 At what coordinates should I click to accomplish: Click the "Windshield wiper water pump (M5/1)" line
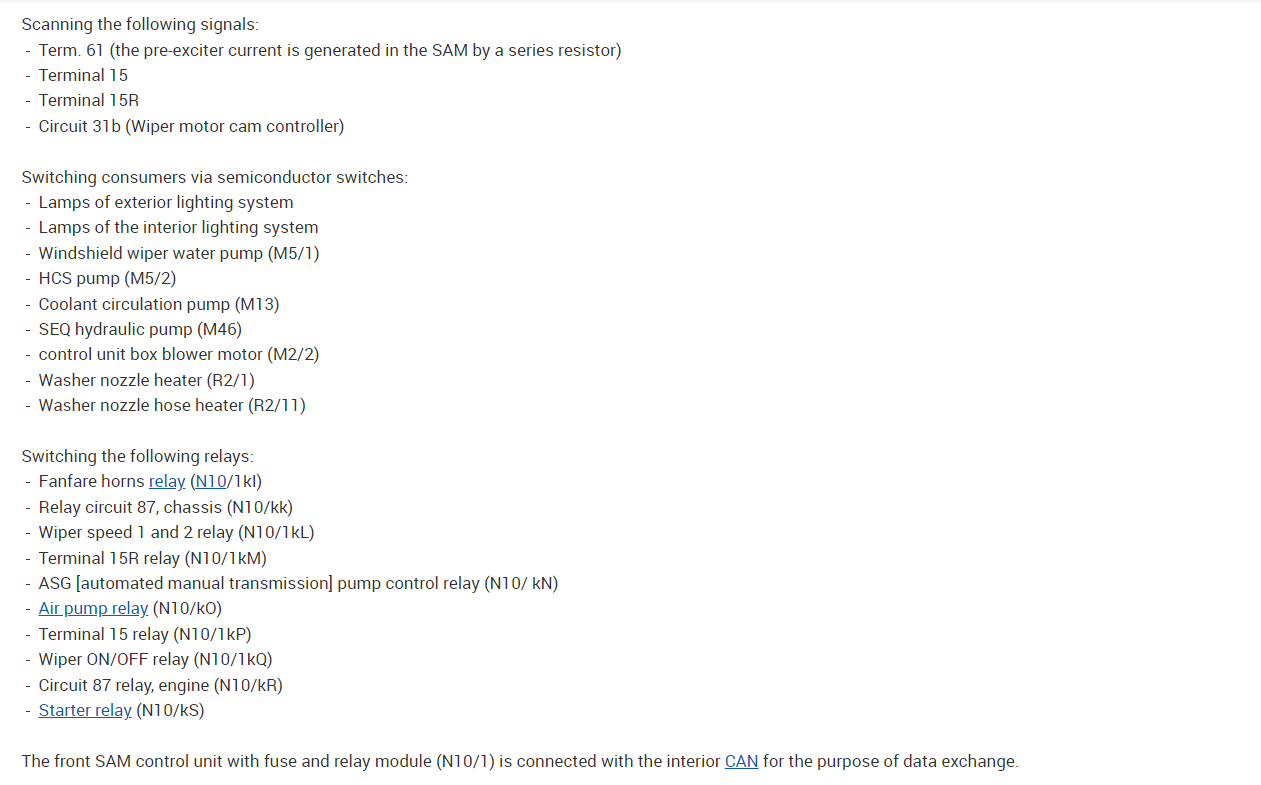(x=179, y=254)
